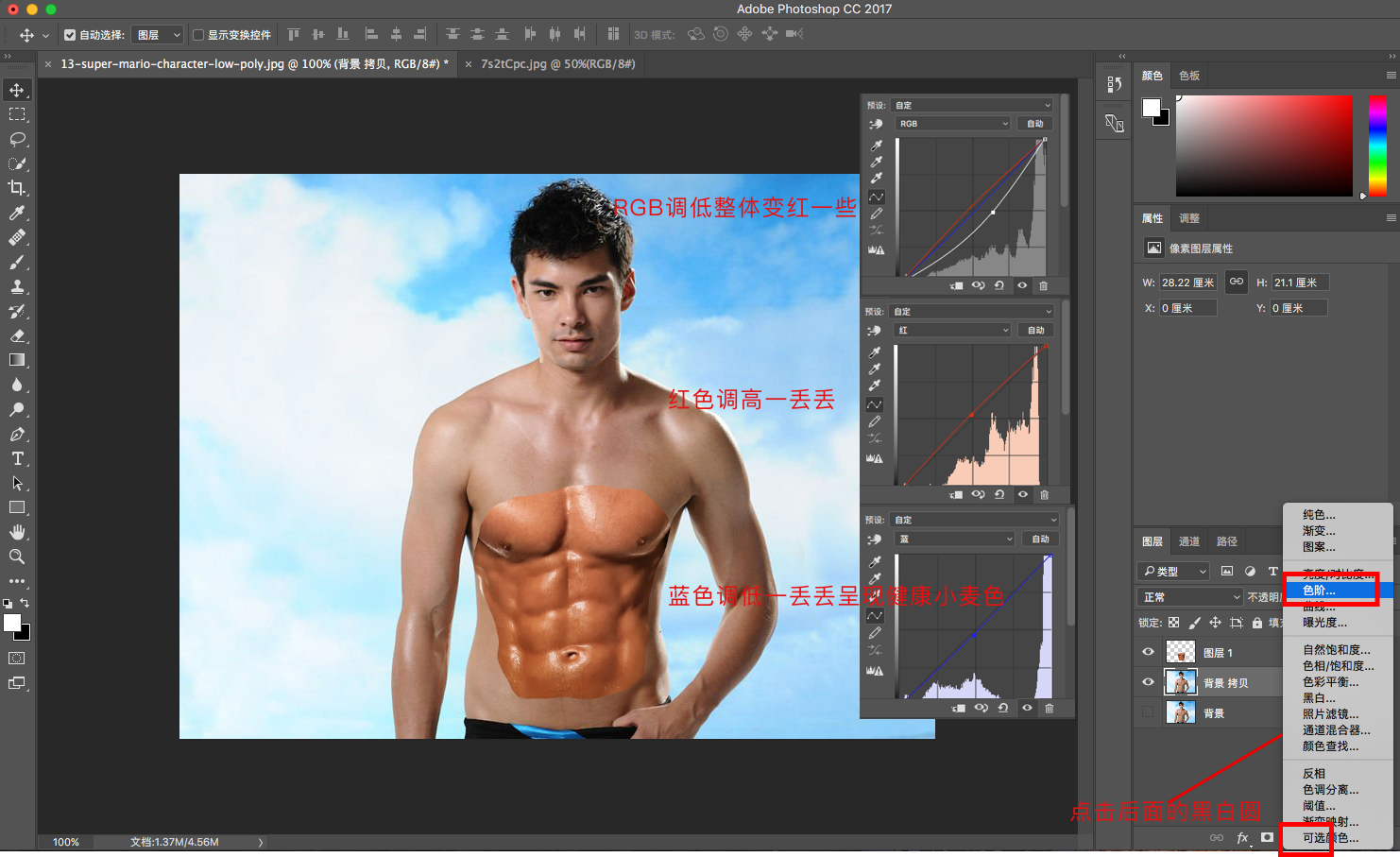Click 自动 in the 蓝 curves panel

click(x=1040, y=539)
